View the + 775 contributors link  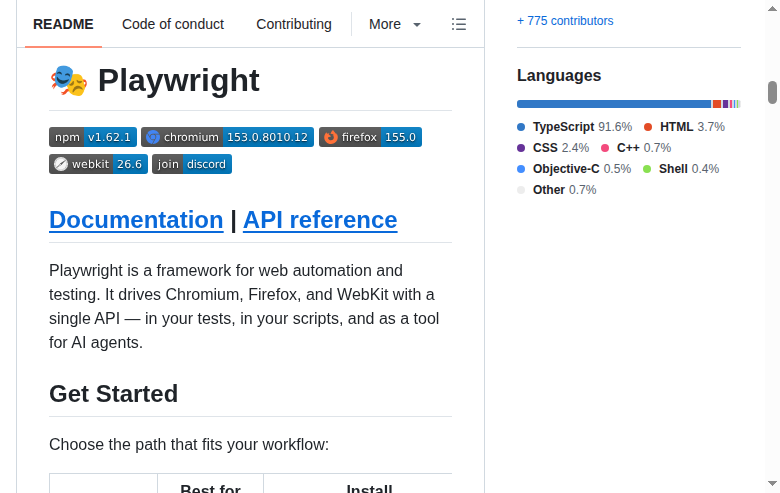tap(565, 21)
